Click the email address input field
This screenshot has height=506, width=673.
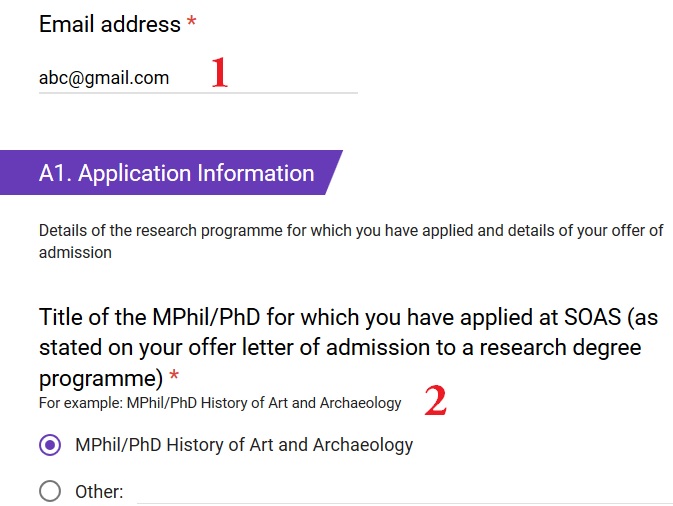tap(197, 78)
